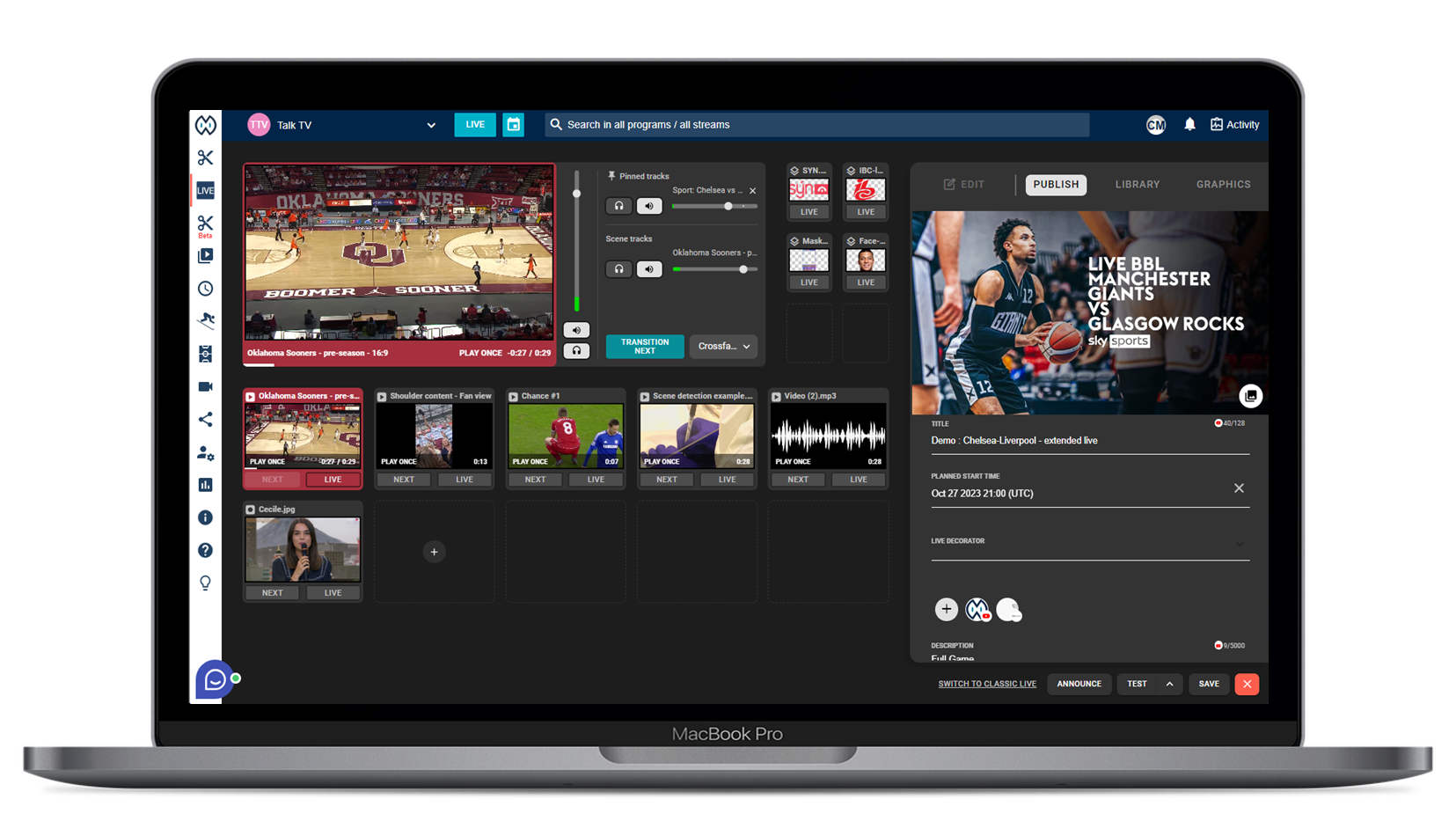This screenshot has height=814, width=1456.
Task: Expand the Talk TV channel dropdown
Action: tap(431, 125)
